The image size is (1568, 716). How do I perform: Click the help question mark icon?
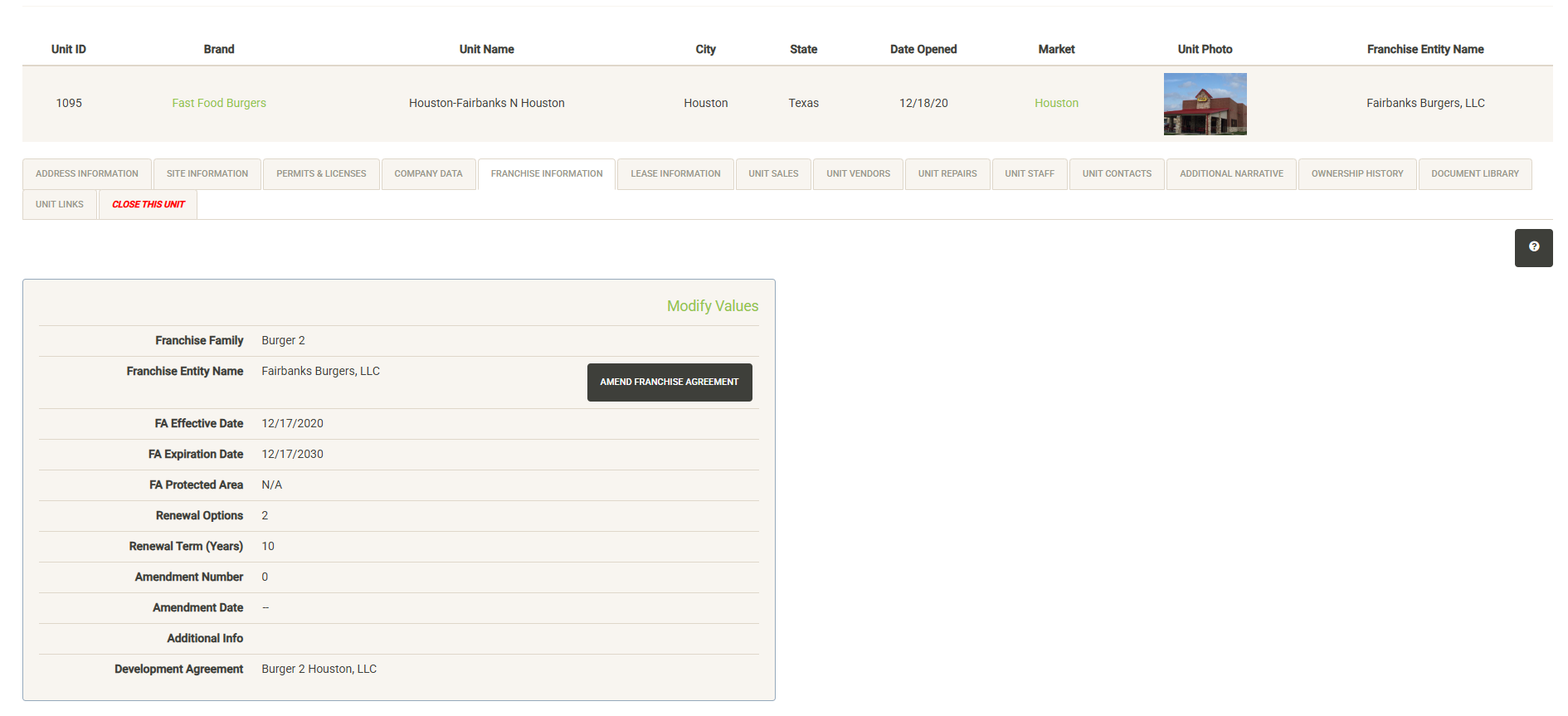(1533, 247)
